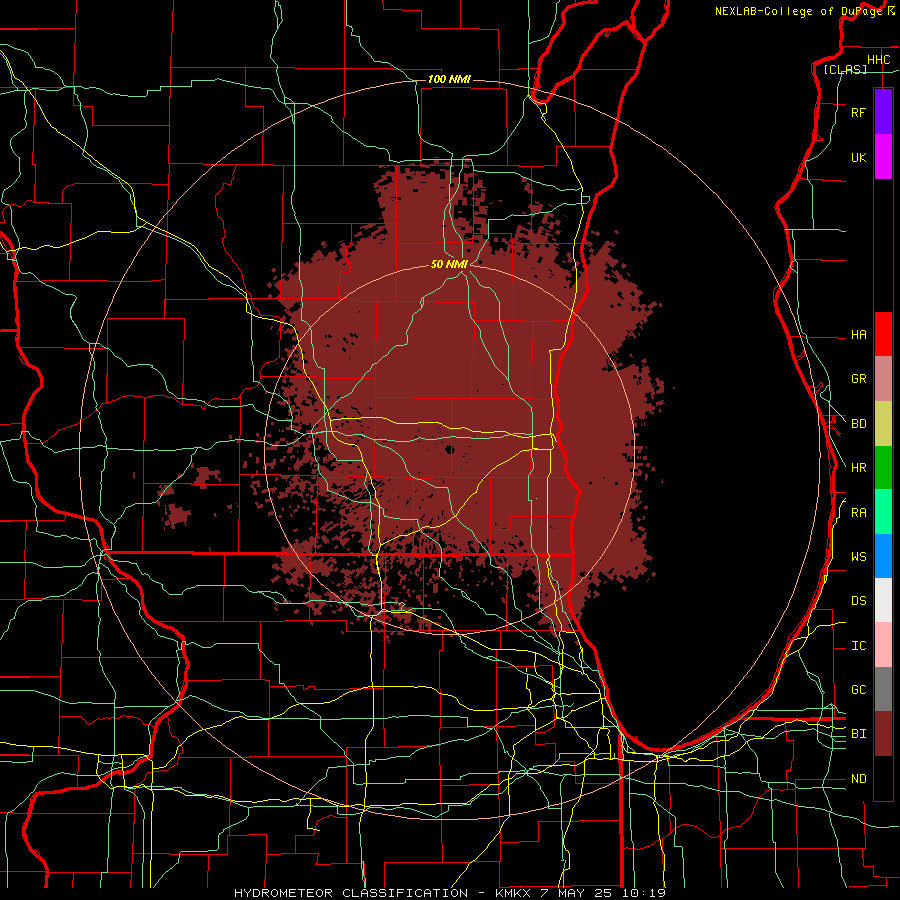The image size is (900, 900).
Task: Click the UK magenta color swatch
Action: (883, 157)
